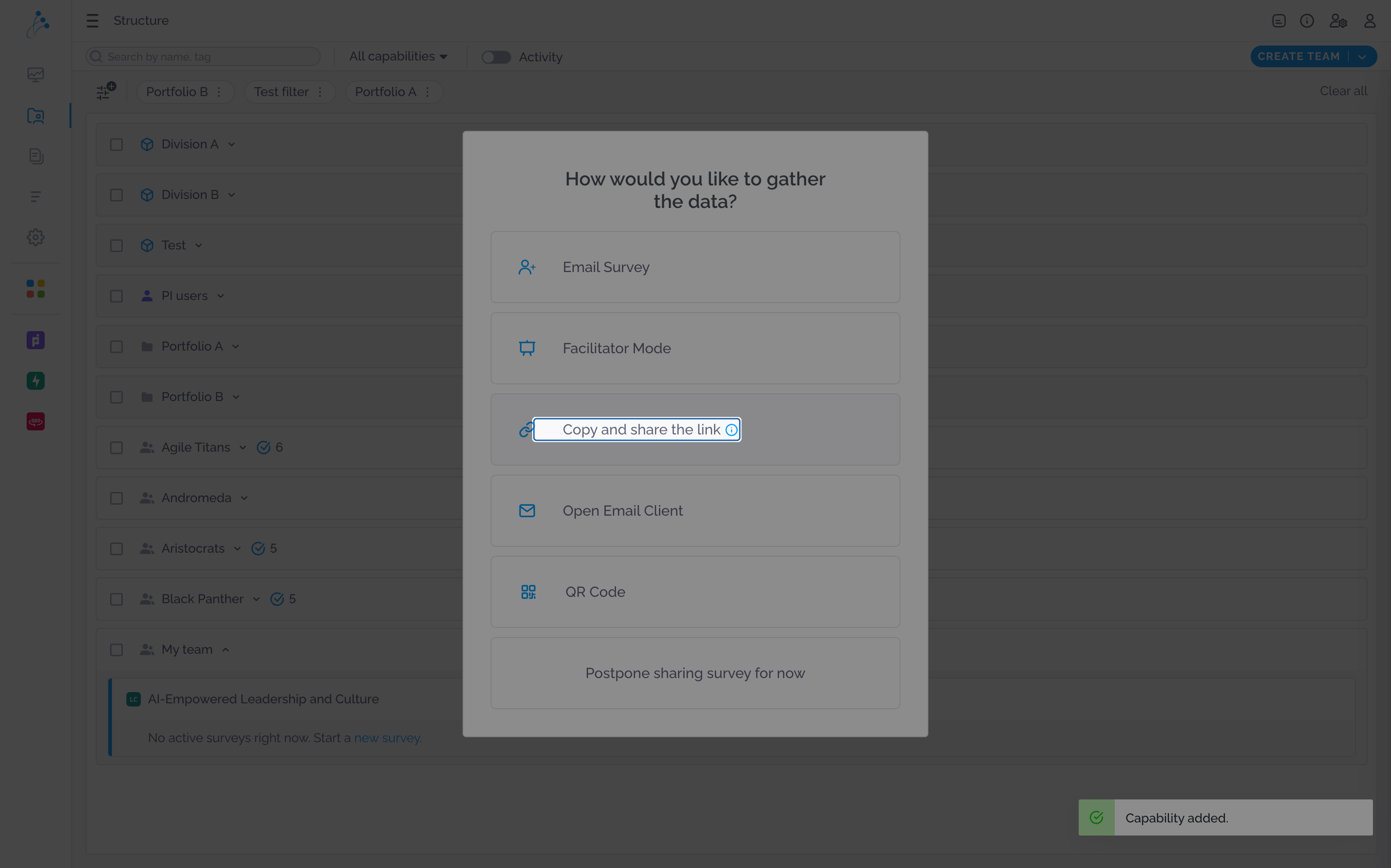The height and width of the screenshot is (868, 1391).
Task: Click the Email Survey person-plus icon
Action: [527, 267]
